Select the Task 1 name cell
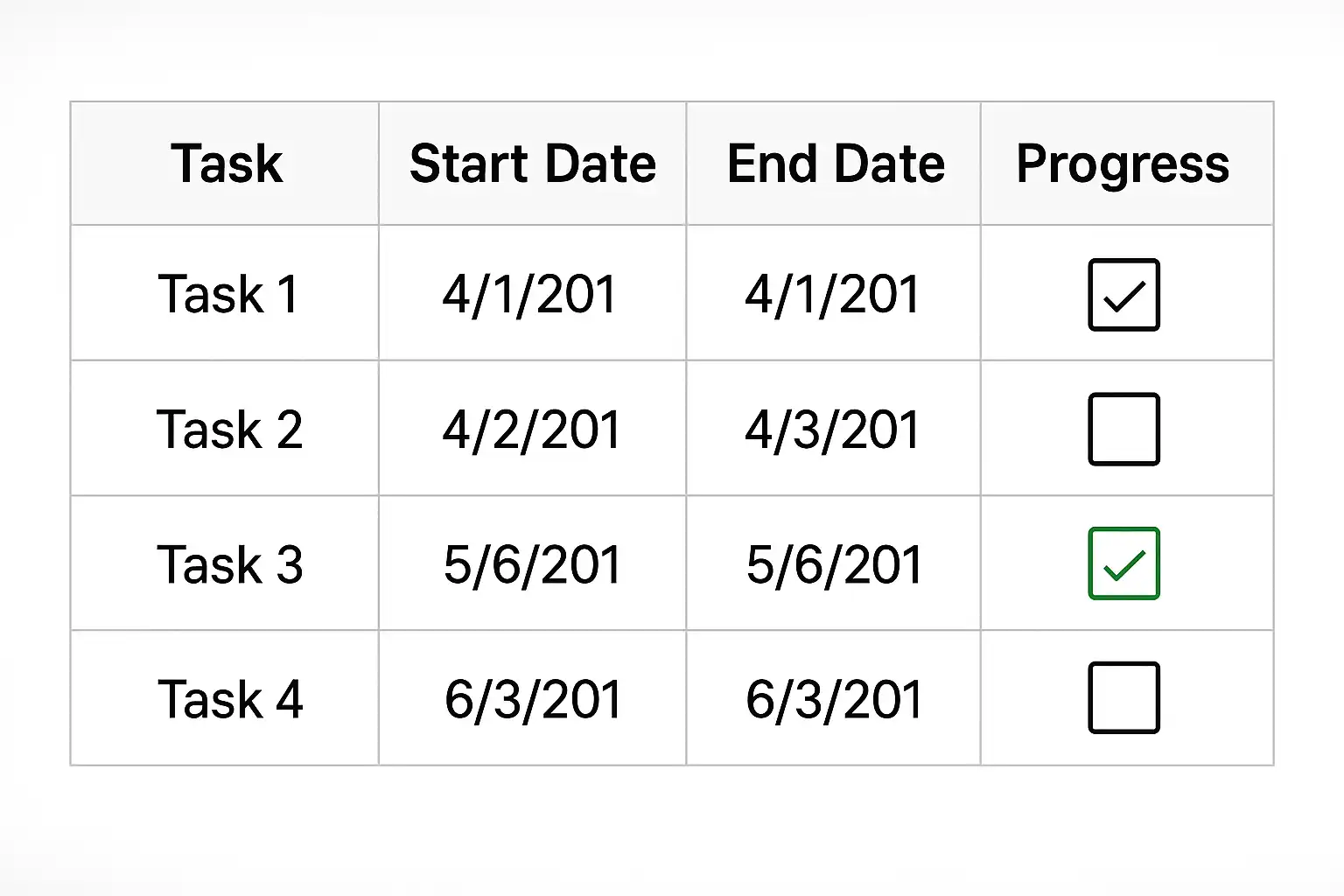This screenshot has width=1344, height=896. point(227,294)
